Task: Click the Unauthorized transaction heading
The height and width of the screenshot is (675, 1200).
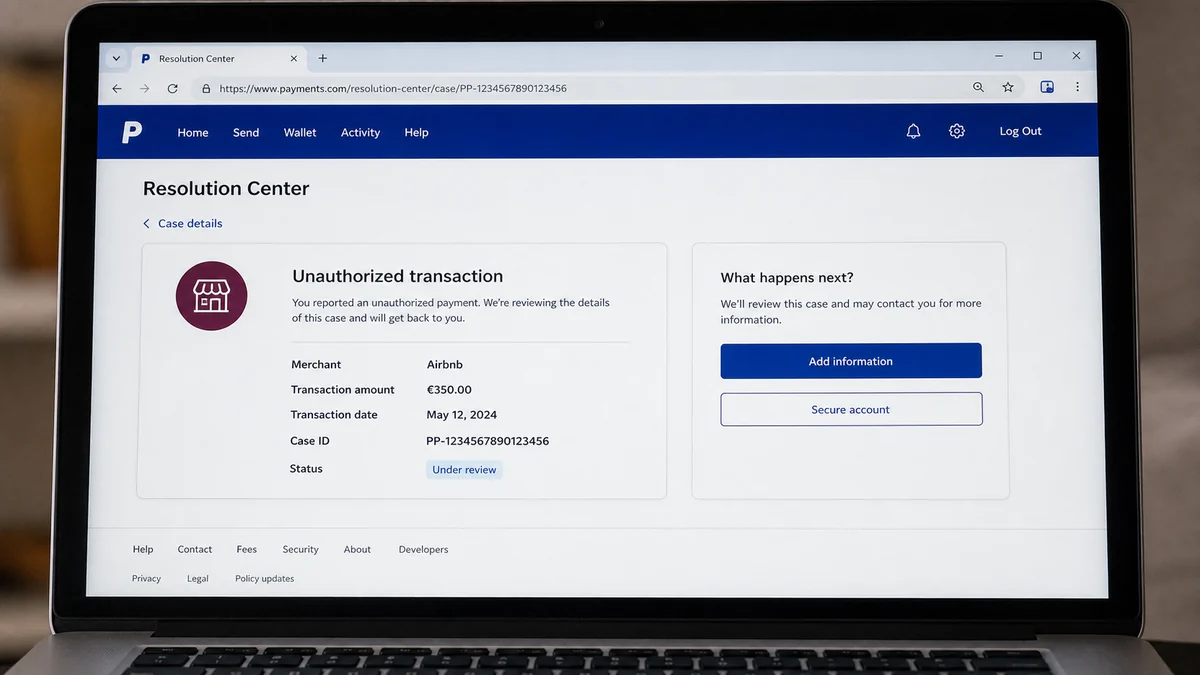Action: 398,276
